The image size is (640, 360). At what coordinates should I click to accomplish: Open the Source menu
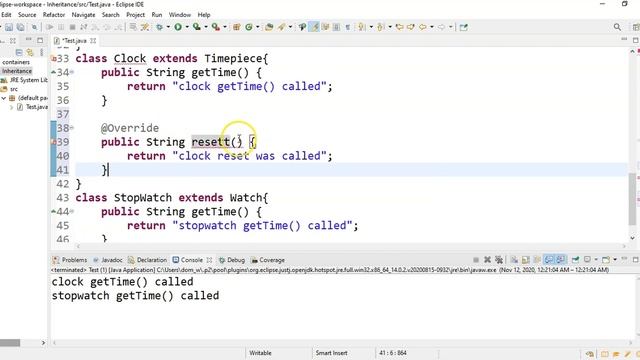pos(27,15)
